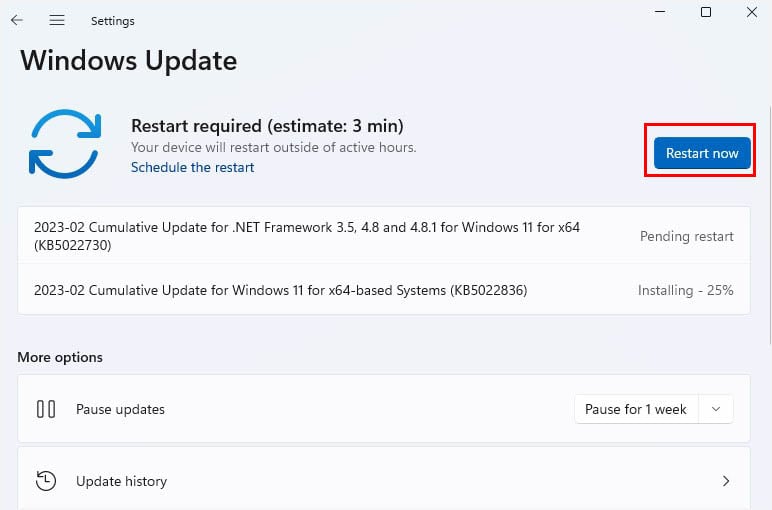
Task: Click the back arrow in title bar
Action: click(x=17, y=20)
